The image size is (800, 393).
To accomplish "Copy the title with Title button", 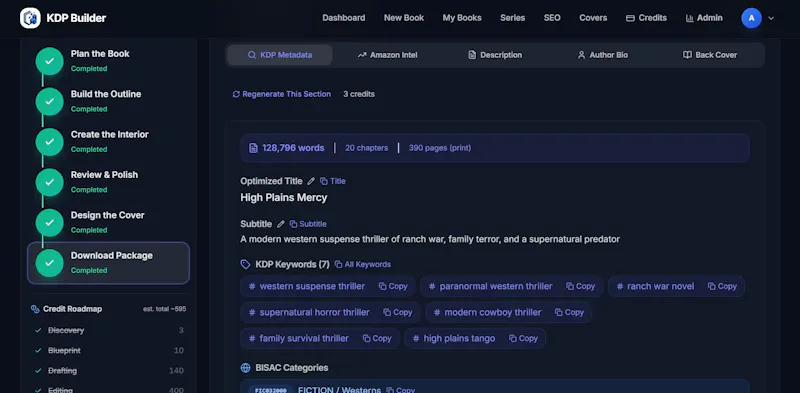I will pyautogui.click(x=333, y=181).
